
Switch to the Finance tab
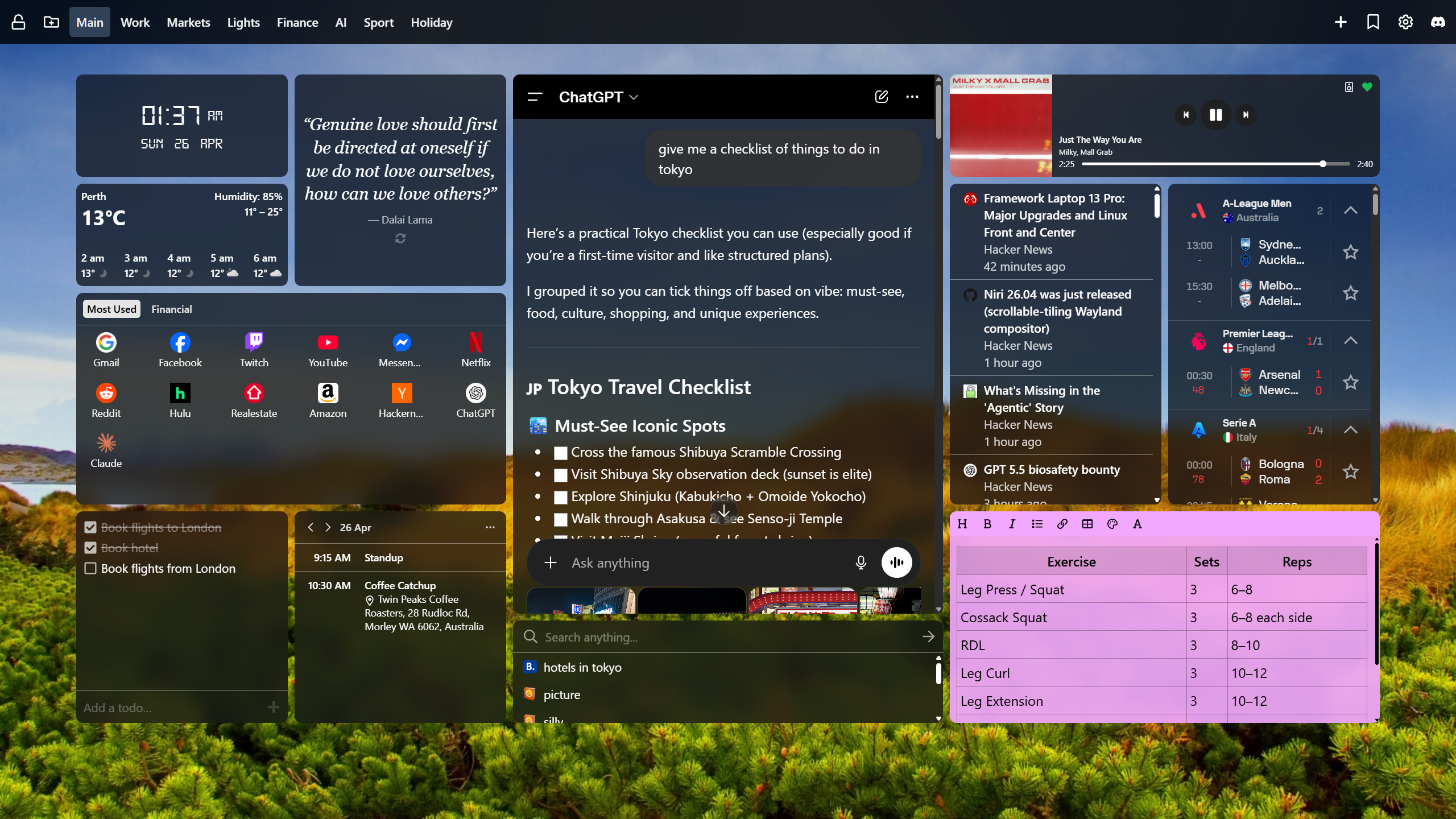tap(297, 22)
